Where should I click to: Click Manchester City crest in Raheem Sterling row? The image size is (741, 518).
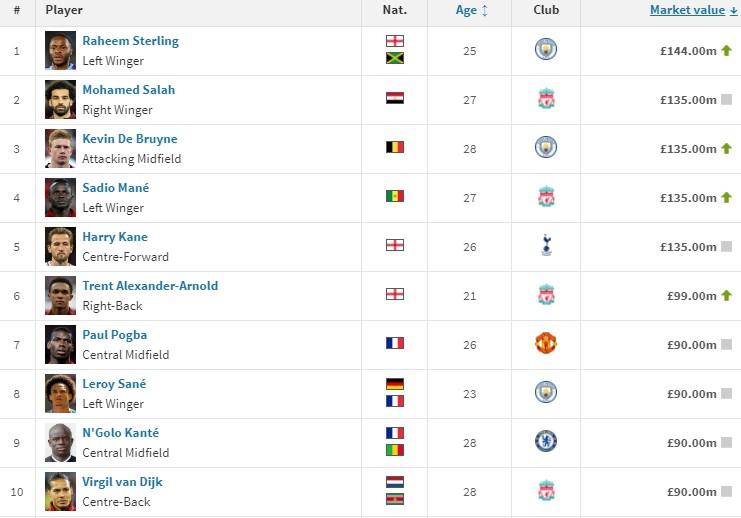pyautogui.click(x=546, y=49)
